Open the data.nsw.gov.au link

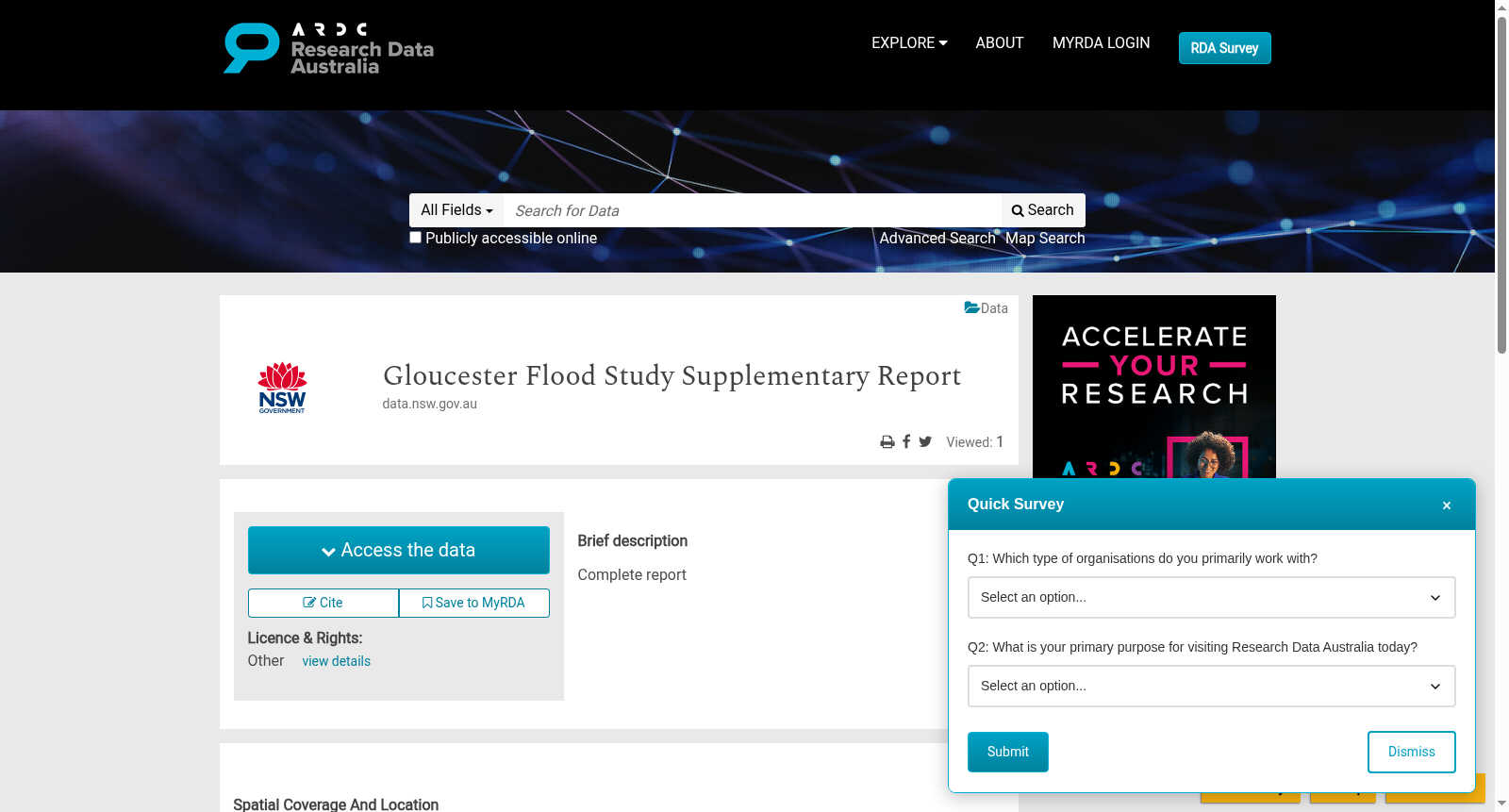coord(430,404)
